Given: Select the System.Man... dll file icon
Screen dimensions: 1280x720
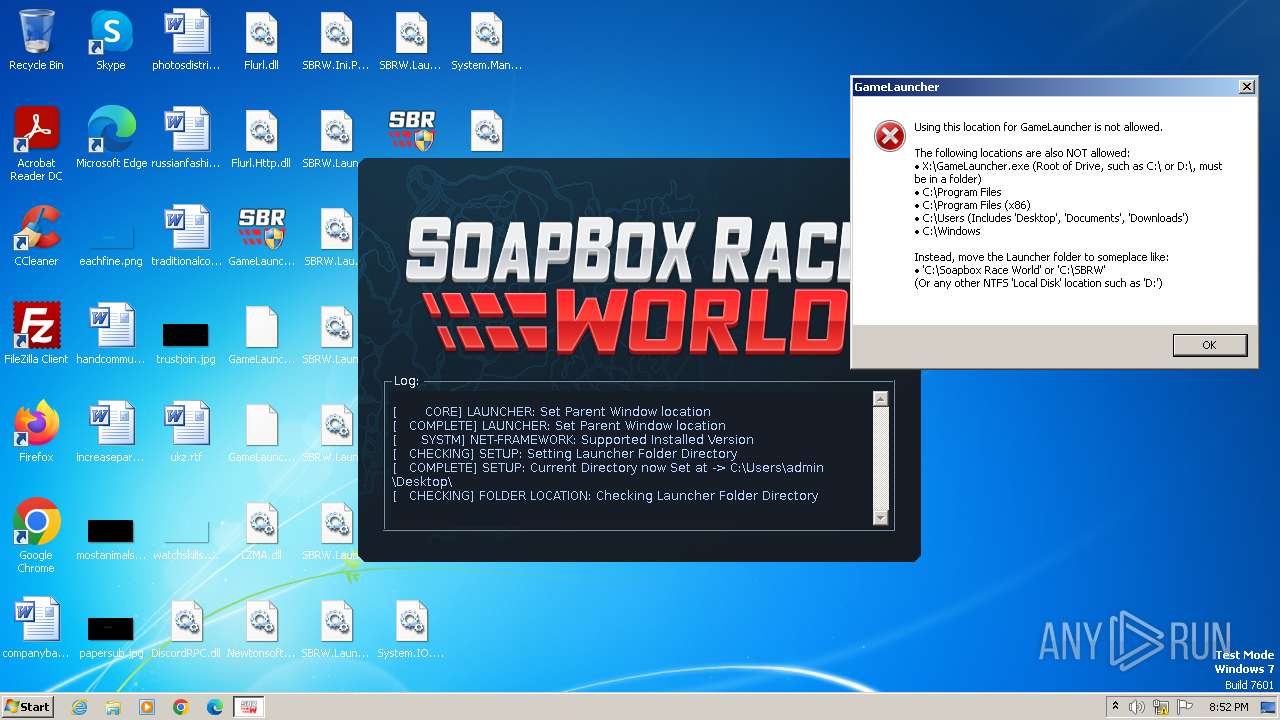Looking at the screenshot, I should pos(486,41).
